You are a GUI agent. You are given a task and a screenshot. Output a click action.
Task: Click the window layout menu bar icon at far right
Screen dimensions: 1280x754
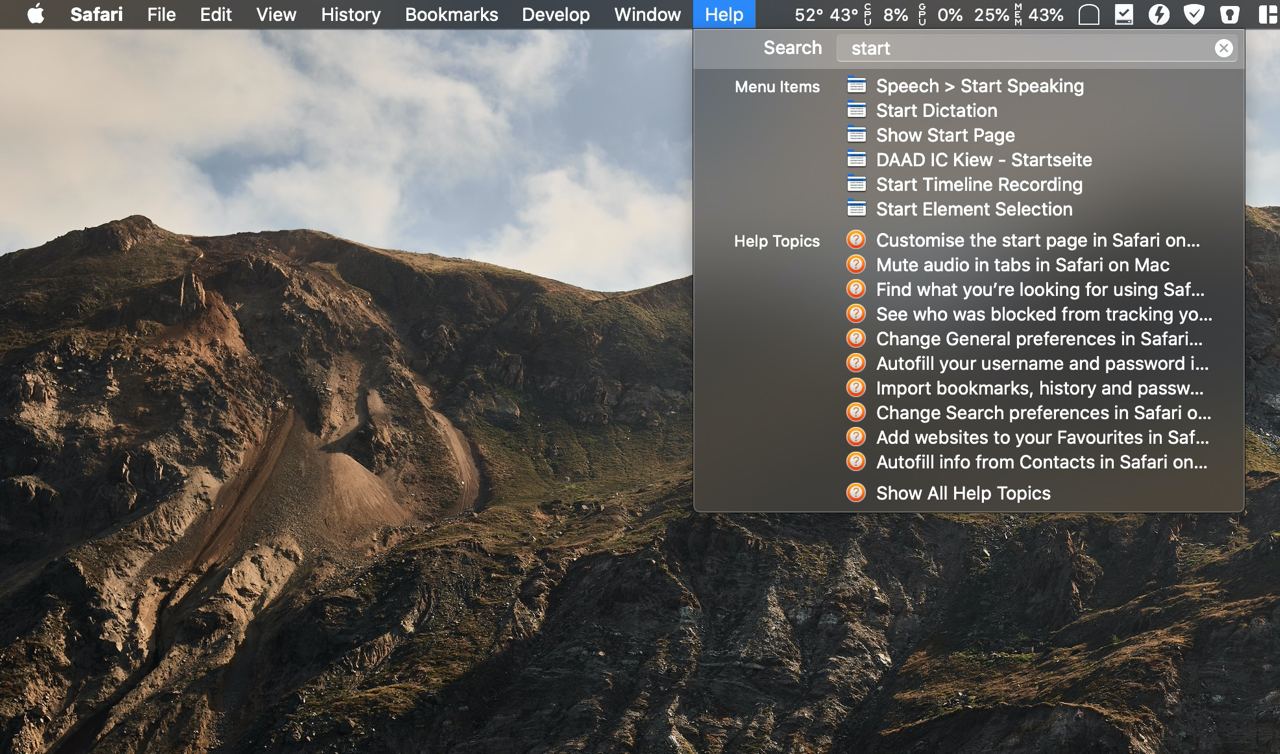[1267, 14]
